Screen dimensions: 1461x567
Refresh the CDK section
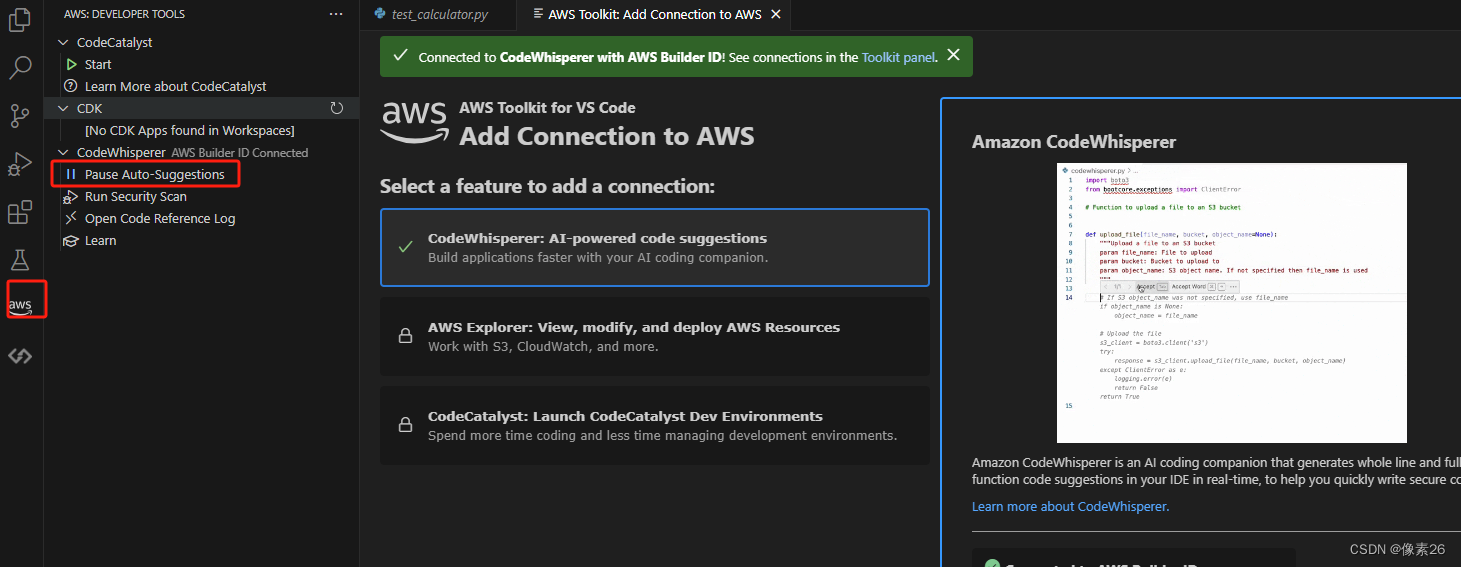pyautogui.click(x=337, y=108)
